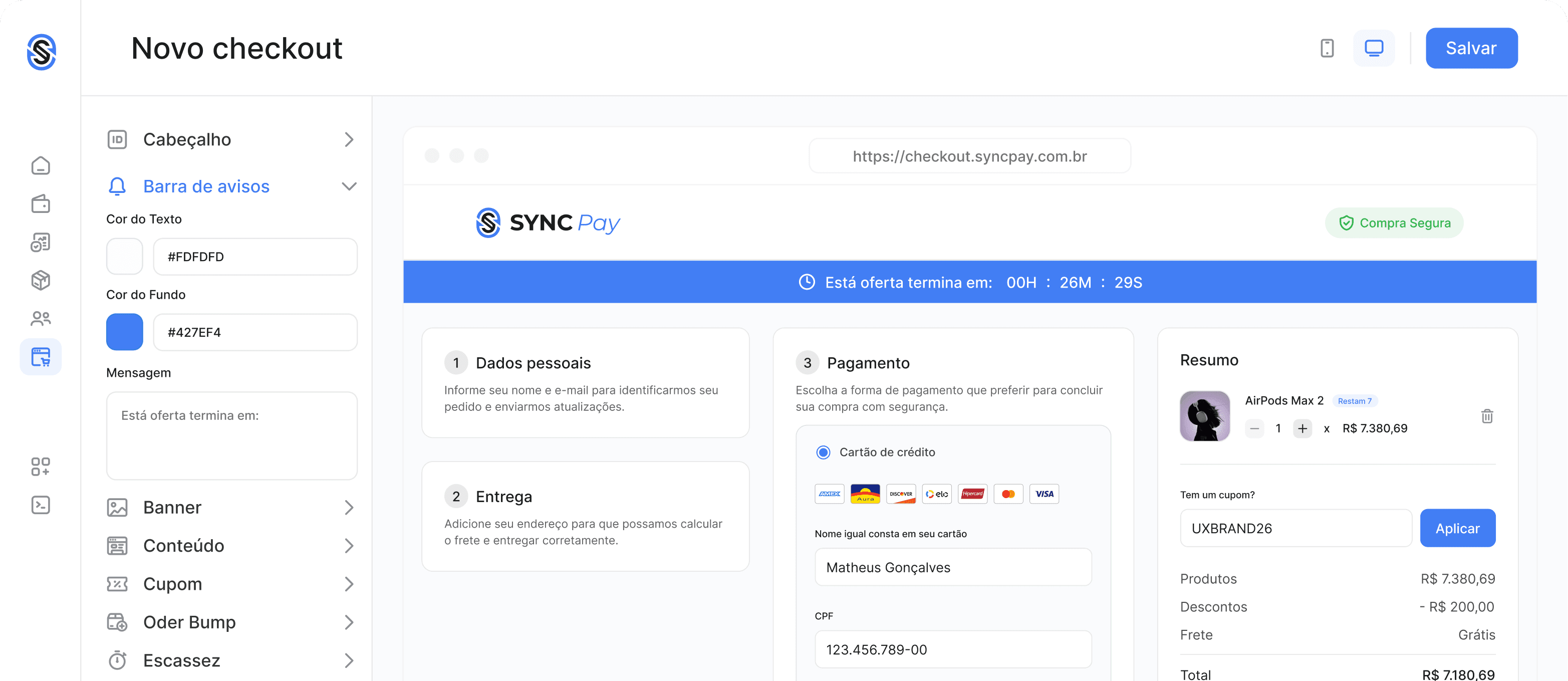
Task: Click the SyncPay logo in the sidebar
Action: tap(42, 52)
